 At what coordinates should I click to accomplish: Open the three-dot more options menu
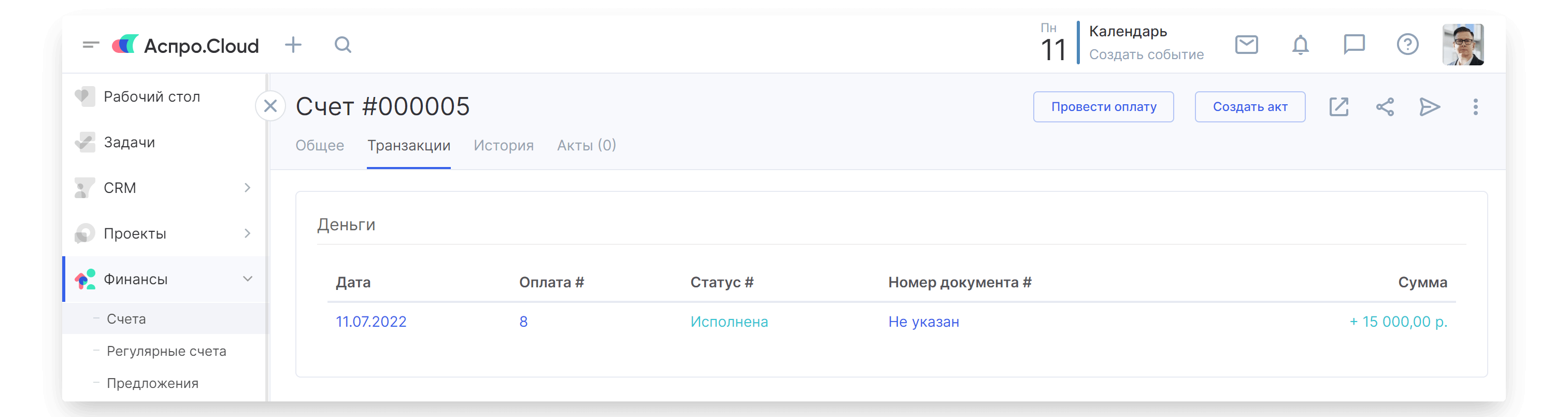click(1475, 107)
